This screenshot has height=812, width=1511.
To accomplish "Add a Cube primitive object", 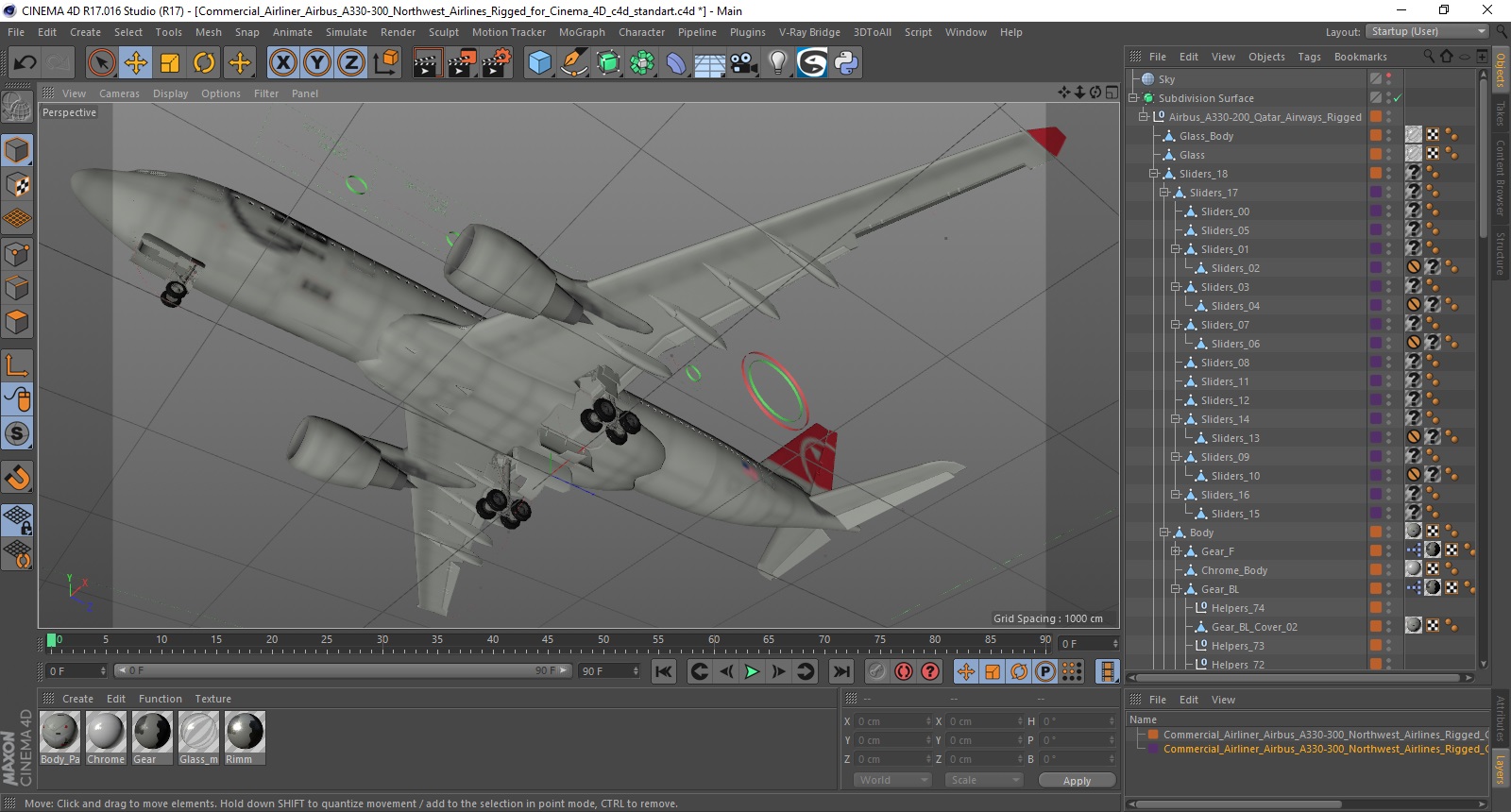I will tap(539, 63).
